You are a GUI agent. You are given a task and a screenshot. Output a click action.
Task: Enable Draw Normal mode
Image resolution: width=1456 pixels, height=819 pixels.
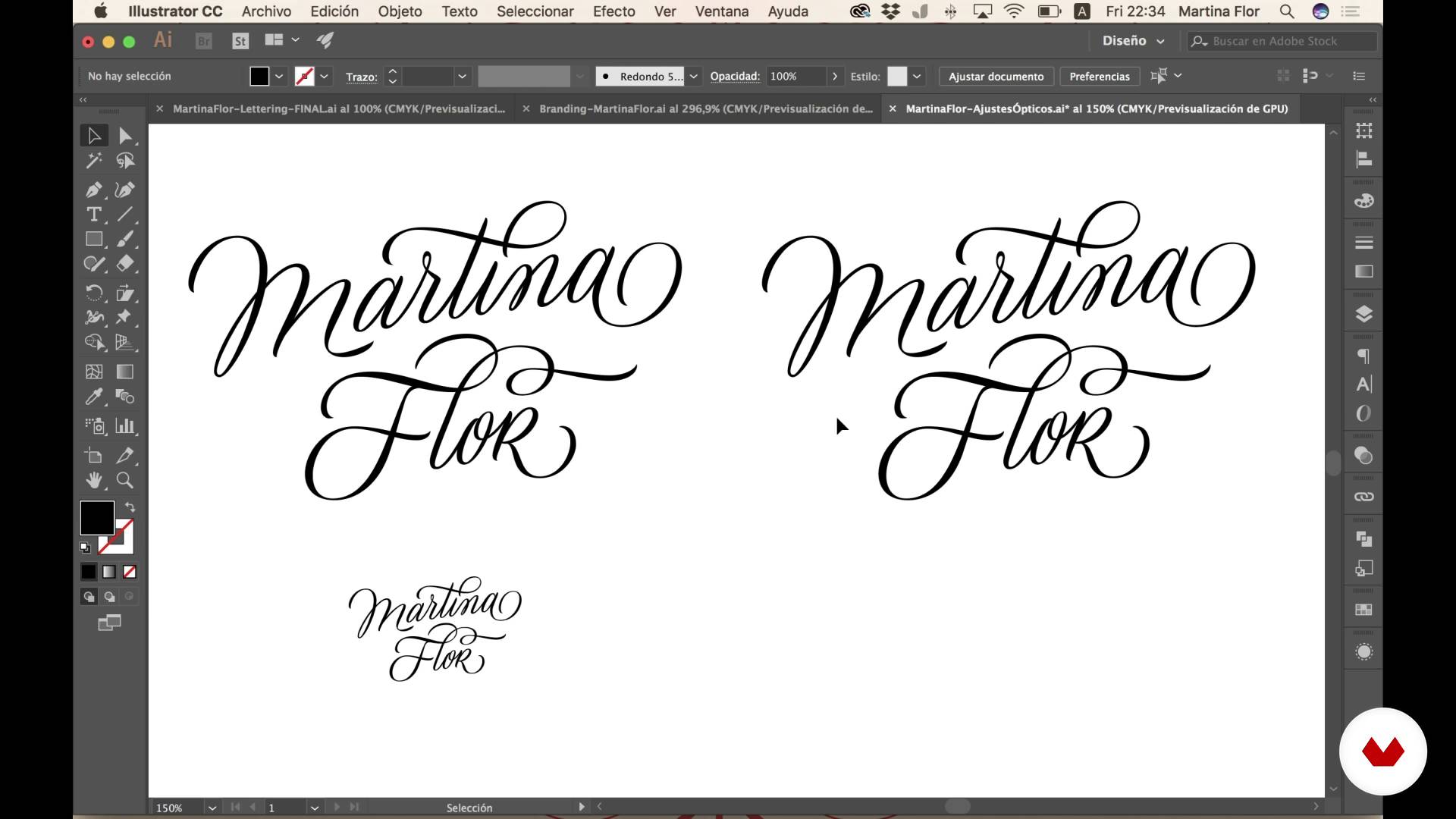coord(89,597)
